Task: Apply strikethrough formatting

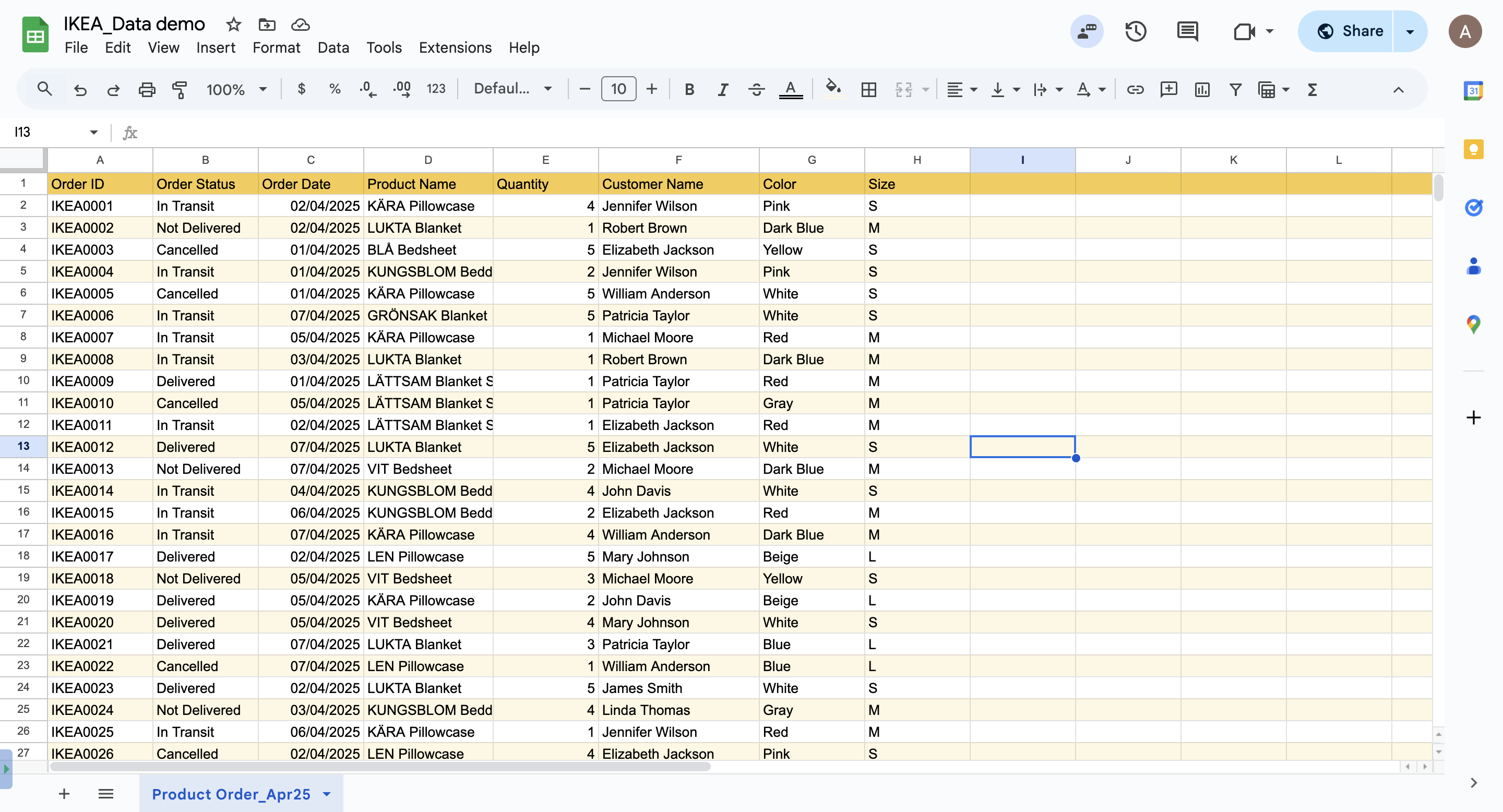Action: [x=756, y=89]
